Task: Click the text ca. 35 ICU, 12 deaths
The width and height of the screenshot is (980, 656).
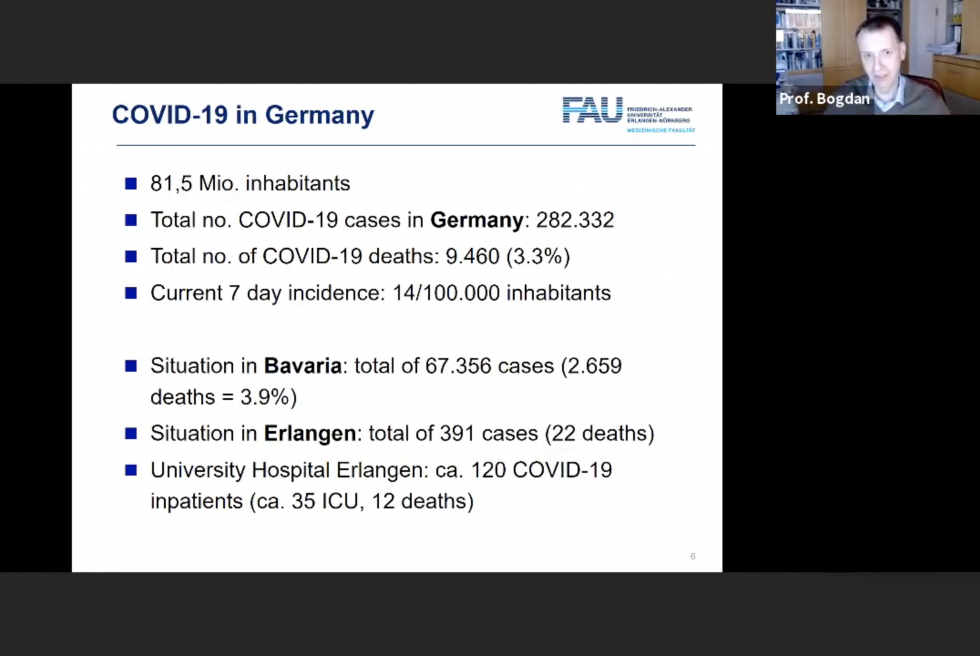Action: [x=361, y=501]
